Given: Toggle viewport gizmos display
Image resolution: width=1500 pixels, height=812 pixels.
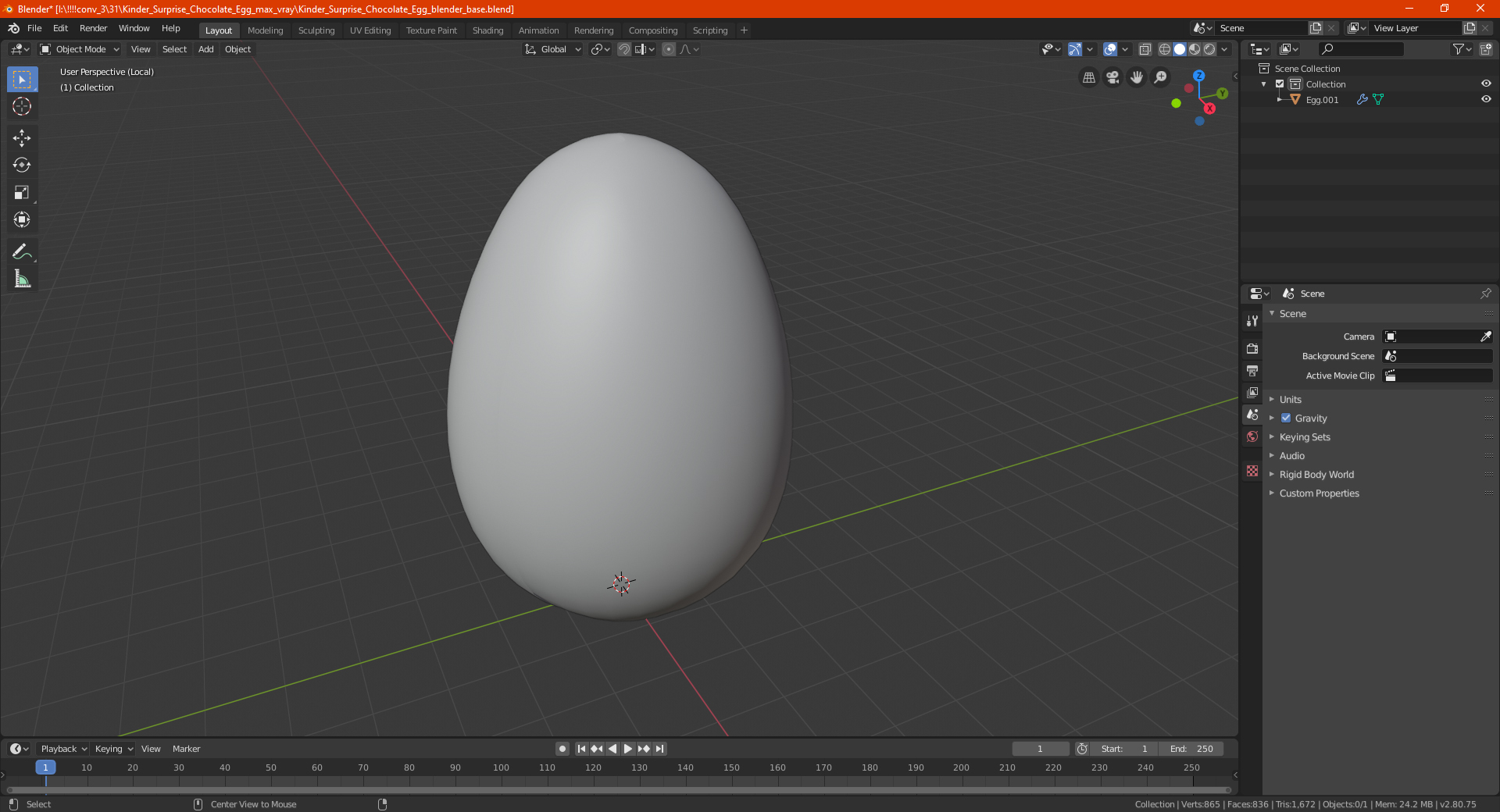Looking at the screenshot, I should coord(1075,49).
